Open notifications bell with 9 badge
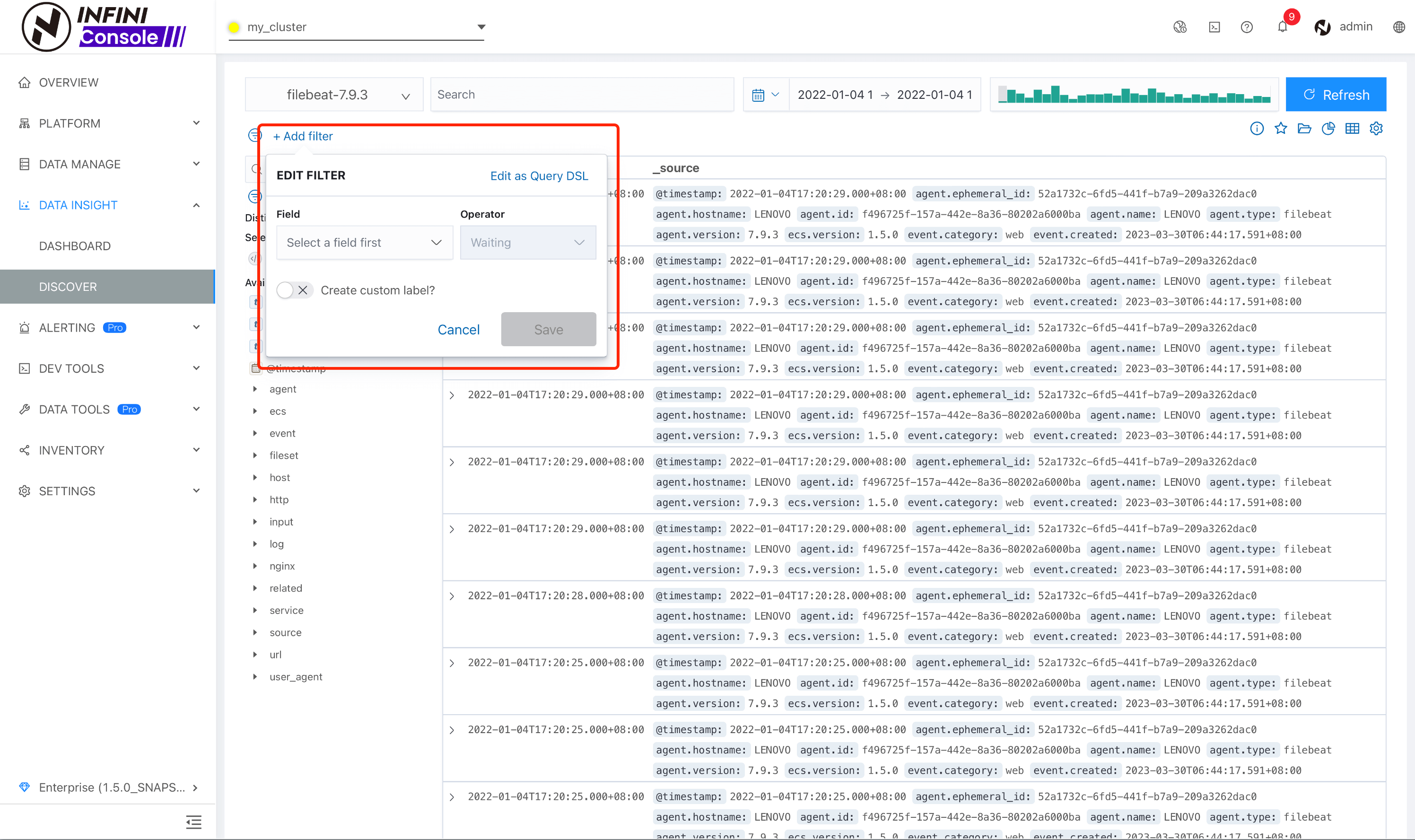Image resolution: width=1415 pixels, height=840 pixels. click(x=1283, y=26)
